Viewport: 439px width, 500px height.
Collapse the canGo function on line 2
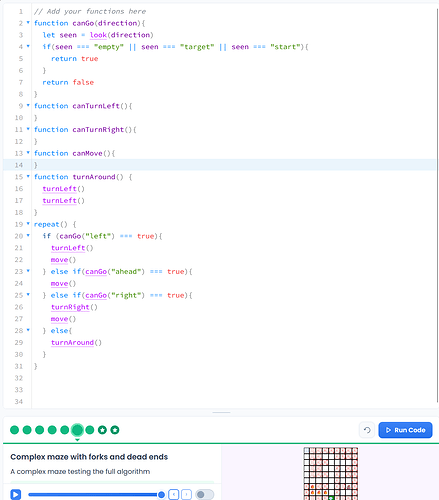[x=28, y=23]
